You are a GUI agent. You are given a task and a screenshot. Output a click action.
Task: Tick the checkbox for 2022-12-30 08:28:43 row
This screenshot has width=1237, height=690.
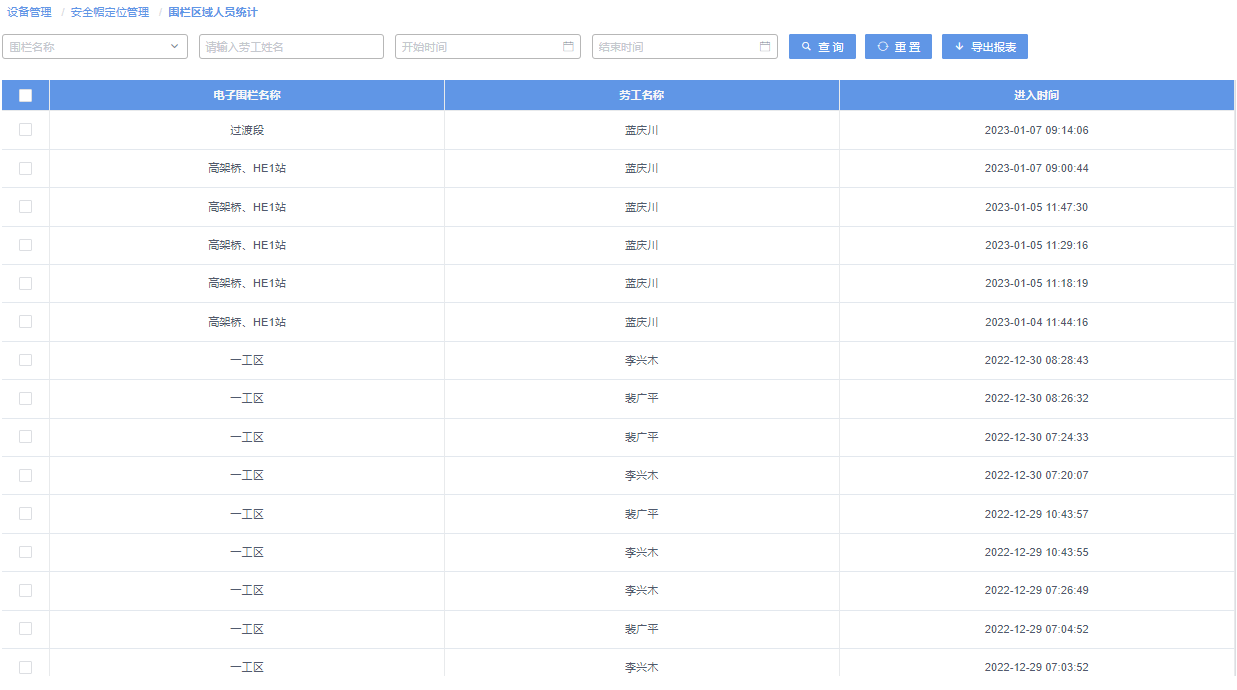coord(26,360)
